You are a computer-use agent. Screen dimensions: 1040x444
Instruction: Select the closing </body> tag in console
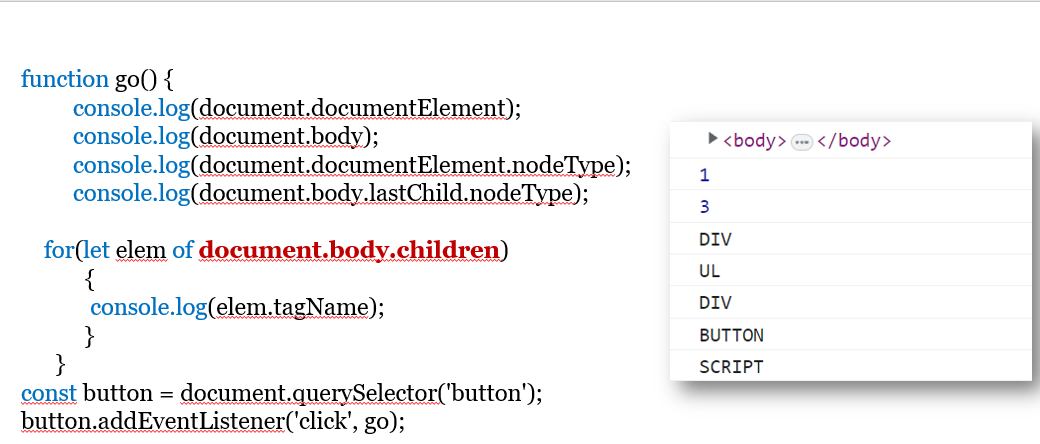(853, 141)
